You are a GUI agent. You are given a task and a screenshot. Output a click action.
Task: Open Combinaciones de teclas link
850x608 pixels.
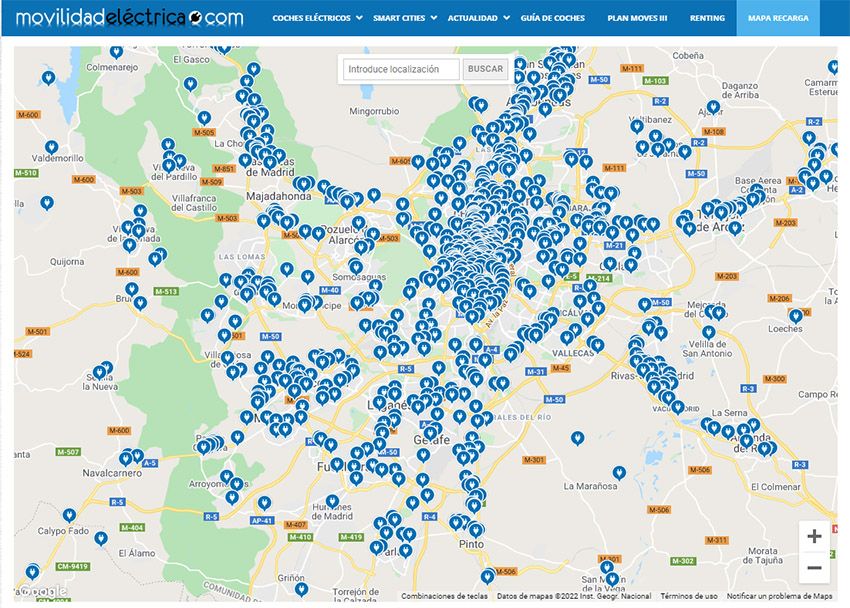coord(445,596)
